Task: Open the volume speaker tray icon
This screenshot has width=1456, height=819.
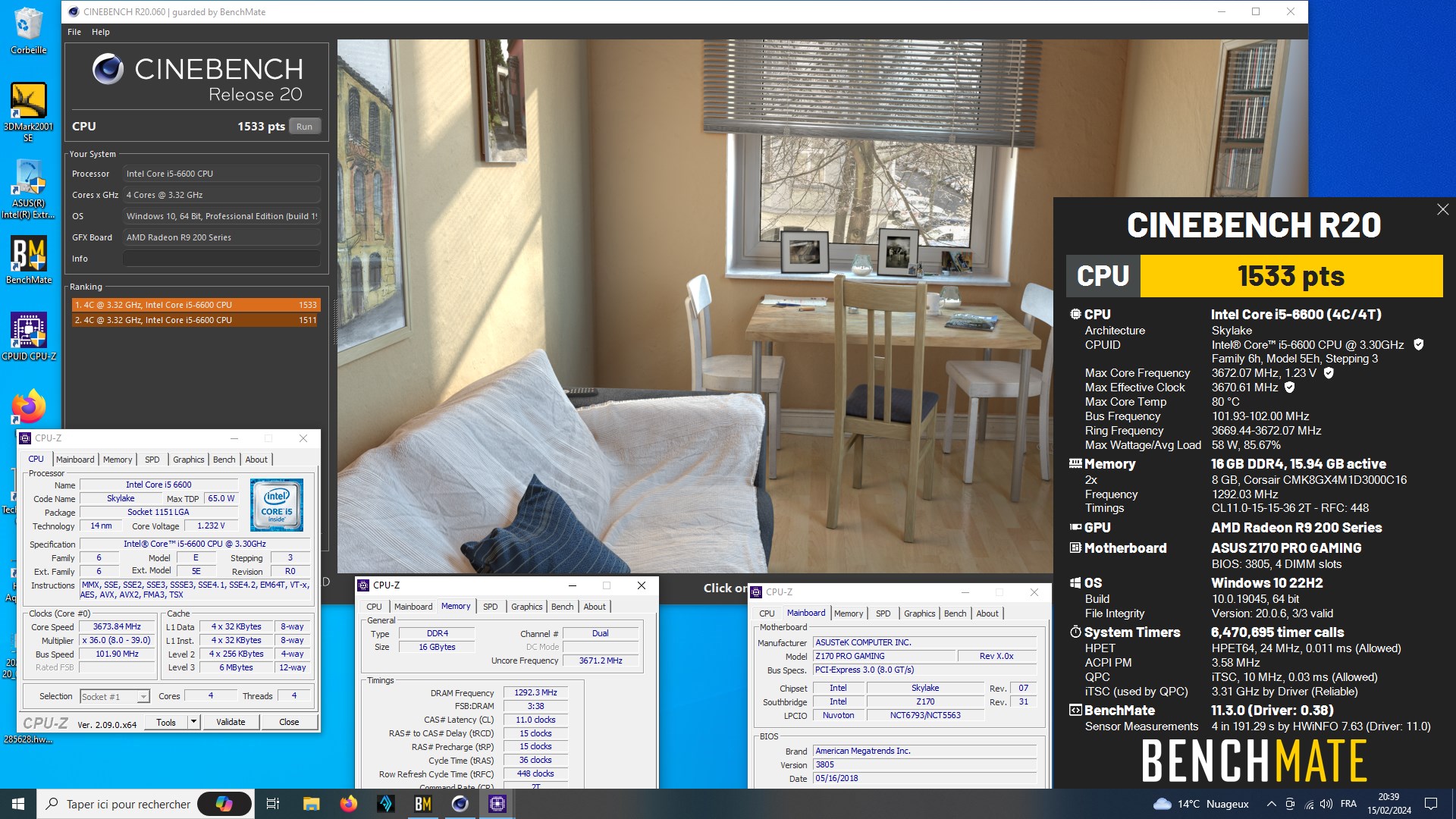Action: pos(1326,804)
